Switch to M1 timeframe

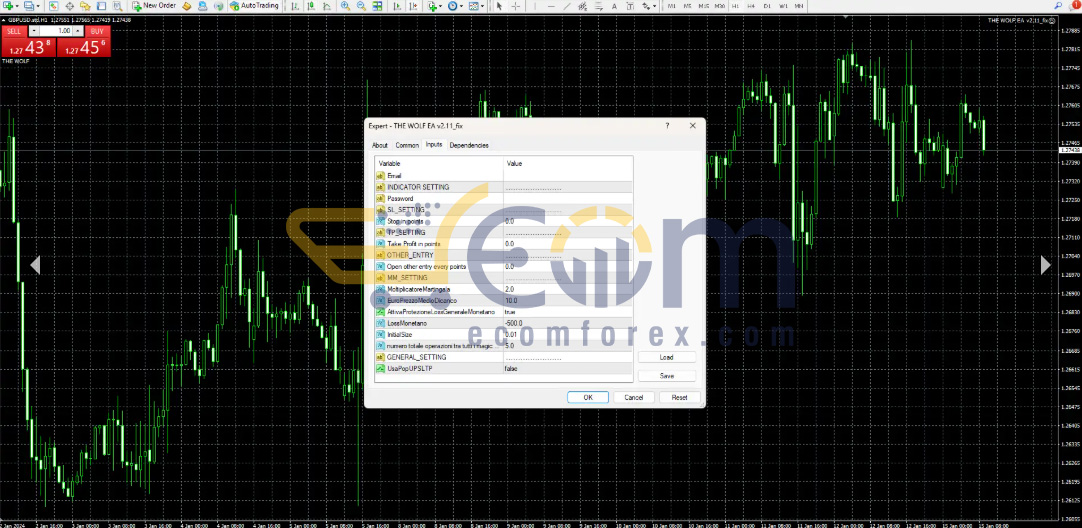[671, 6]
